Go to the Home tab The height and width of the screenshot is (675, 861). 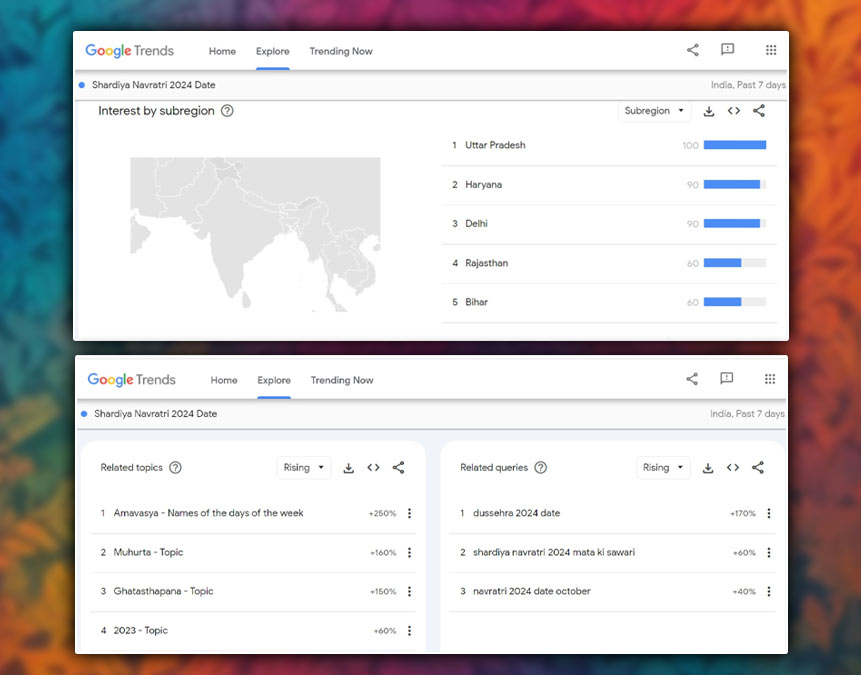point(222,51)
